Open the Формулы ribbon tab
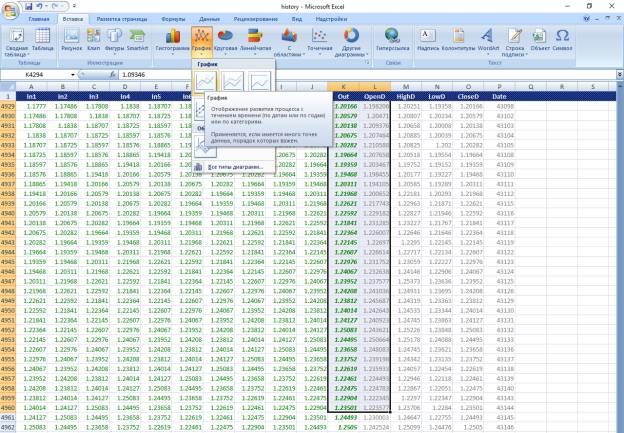Image resolution: width=624 pixels, height=433 pixels. click(x=173, y=19)
